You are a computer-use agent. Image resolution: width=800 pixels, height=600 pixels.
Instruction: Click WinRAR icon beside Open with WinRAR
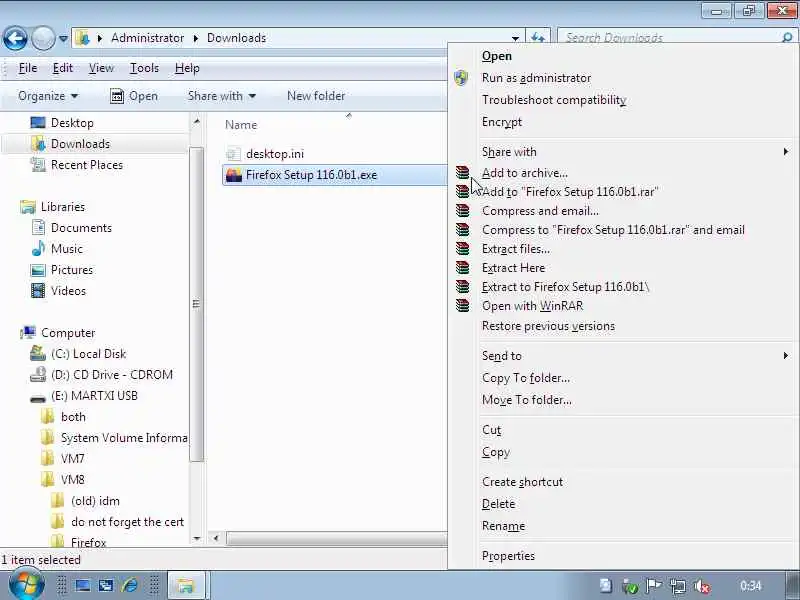click(462, 306)
